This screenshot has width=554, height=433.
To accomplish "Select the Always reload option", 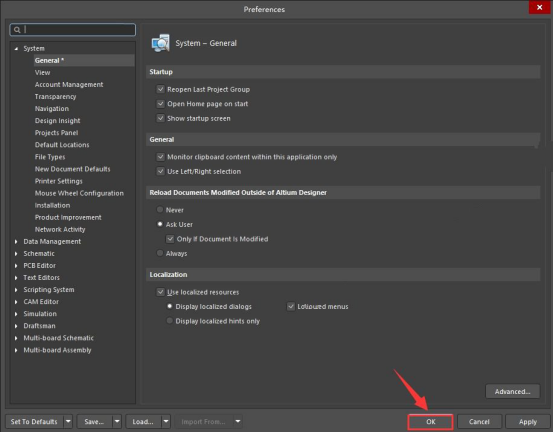I will pyautogui.click(x=160, y=253).
